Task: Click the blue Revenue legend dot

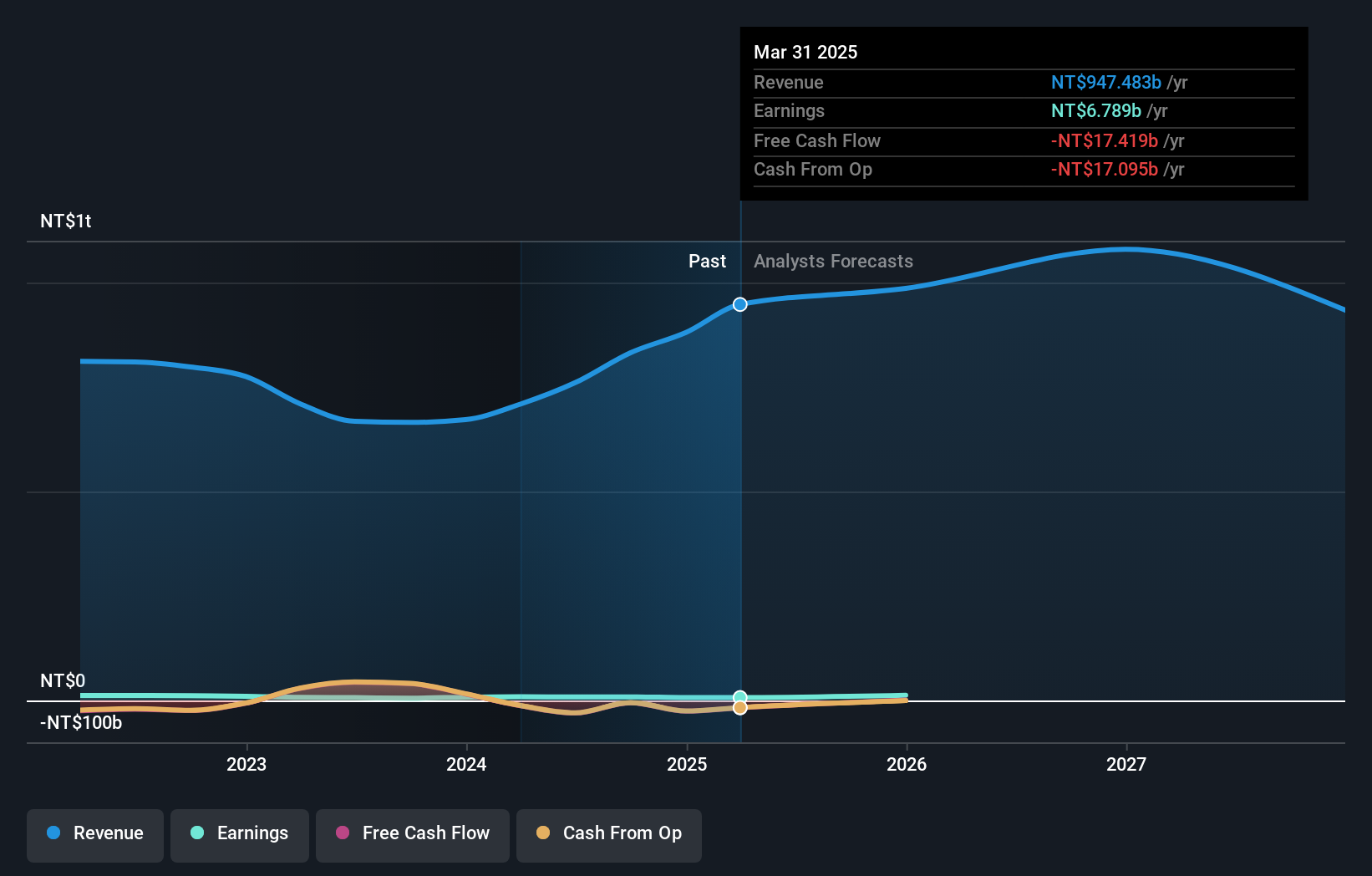Action: click(x=53, y=833)
